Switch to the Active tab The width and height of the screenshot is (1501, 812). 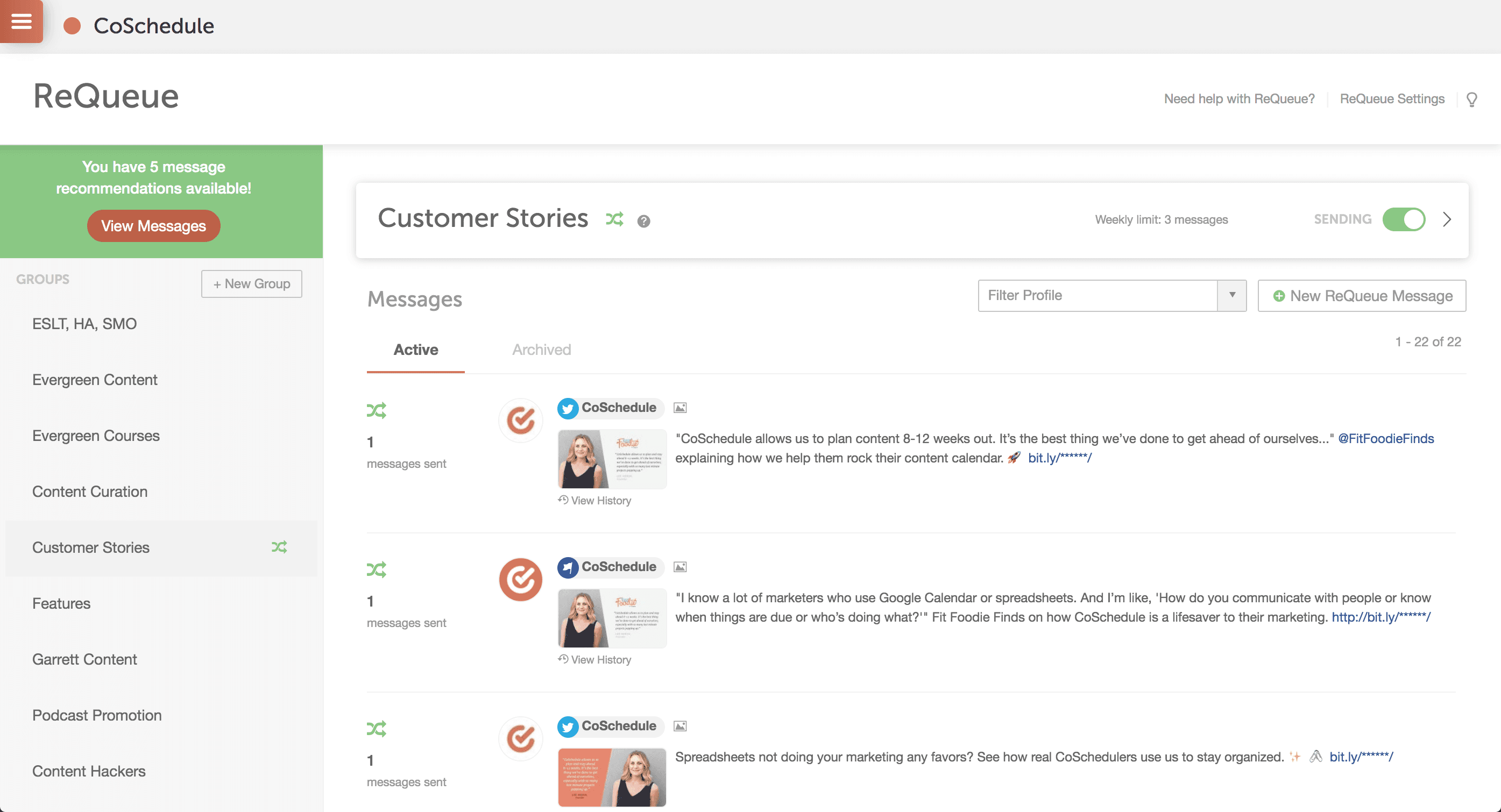415,350
